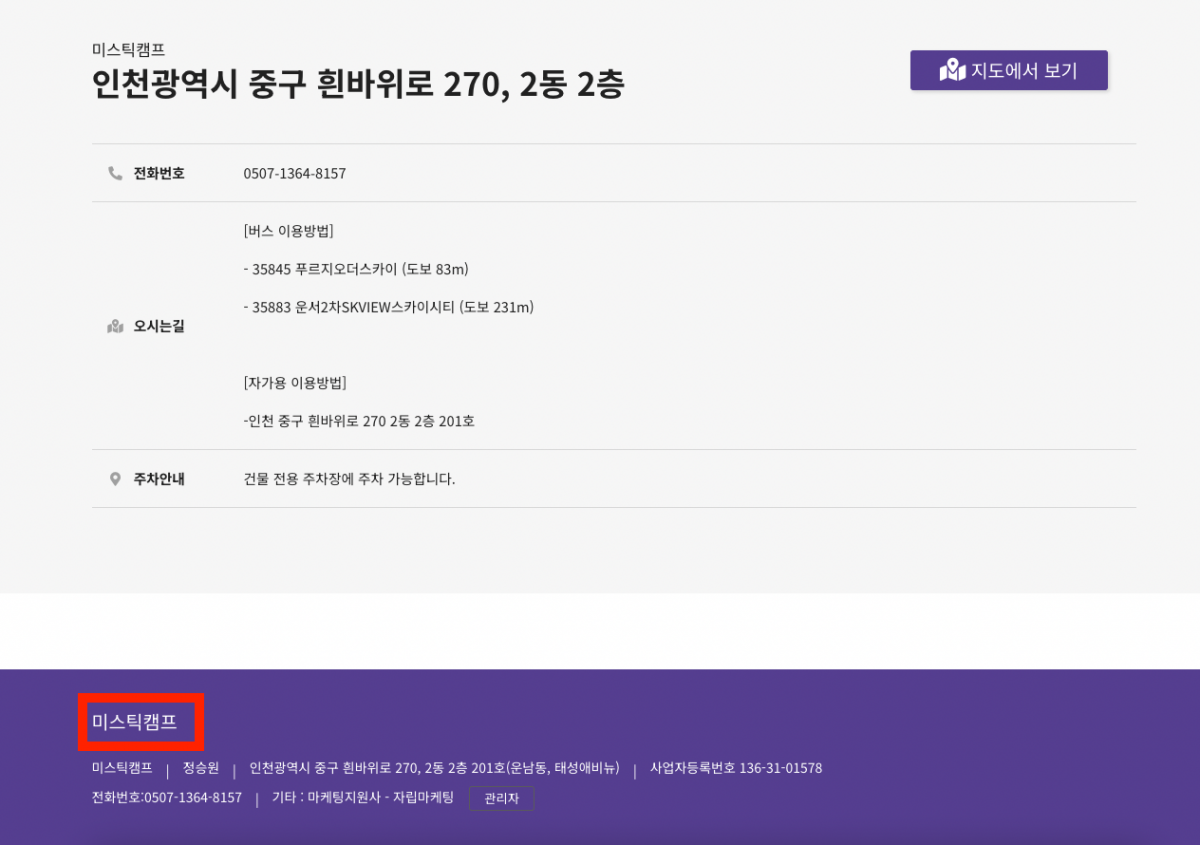Click the address heading 인천광역시 중구 흰바위로 270

[x=358, y=85]
